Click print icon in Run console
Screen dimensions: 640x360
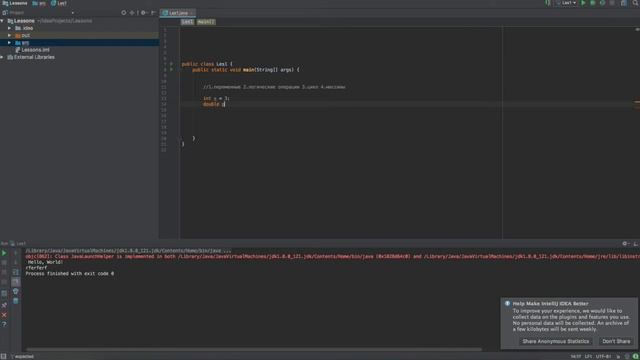point(16,291)
